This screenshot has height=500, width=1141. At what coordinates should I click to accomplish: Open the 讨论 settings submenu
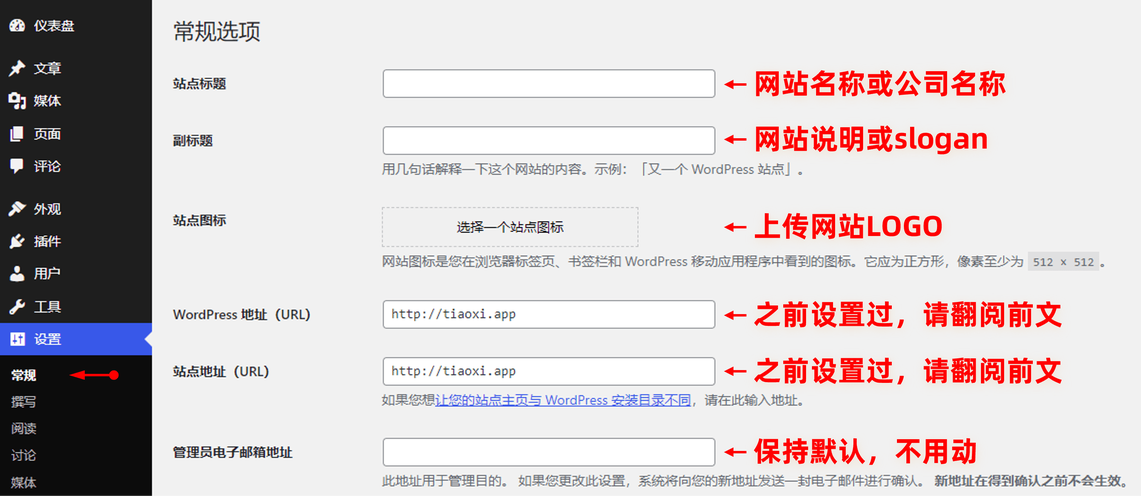coord(24,455)
